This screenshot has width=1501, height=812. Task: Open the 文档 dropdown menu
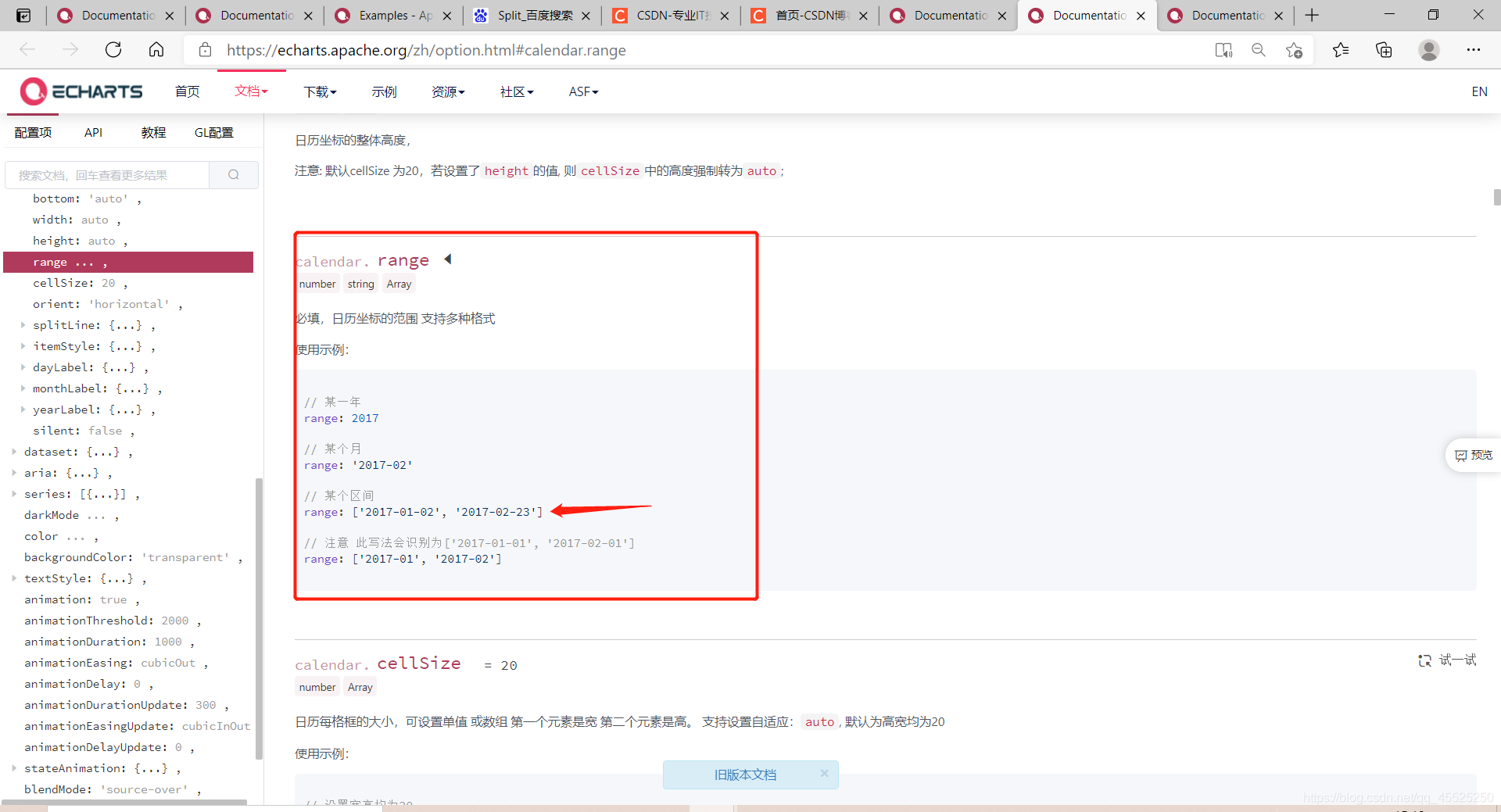point(251,91)
